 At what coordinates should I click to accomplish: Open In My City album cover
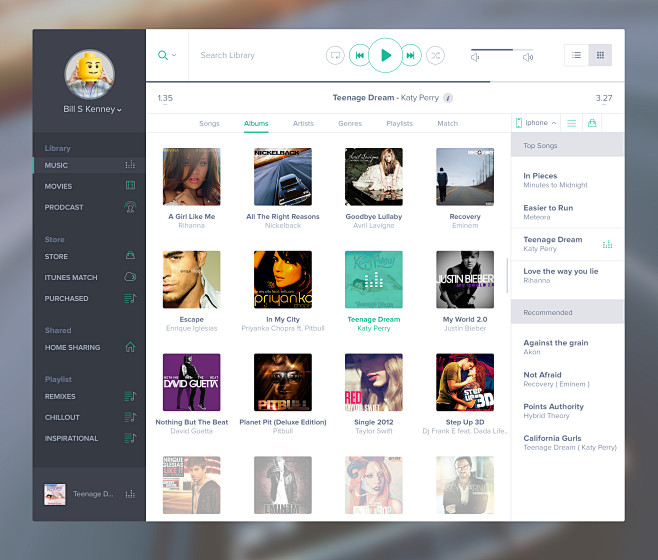(283, 280)
